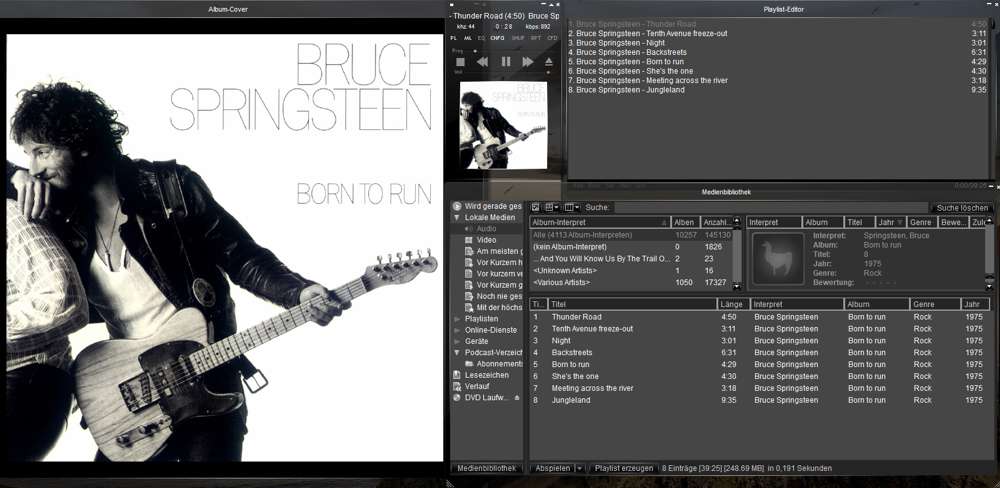Click the Verlauf history icon in sidebar

(457, 386)
